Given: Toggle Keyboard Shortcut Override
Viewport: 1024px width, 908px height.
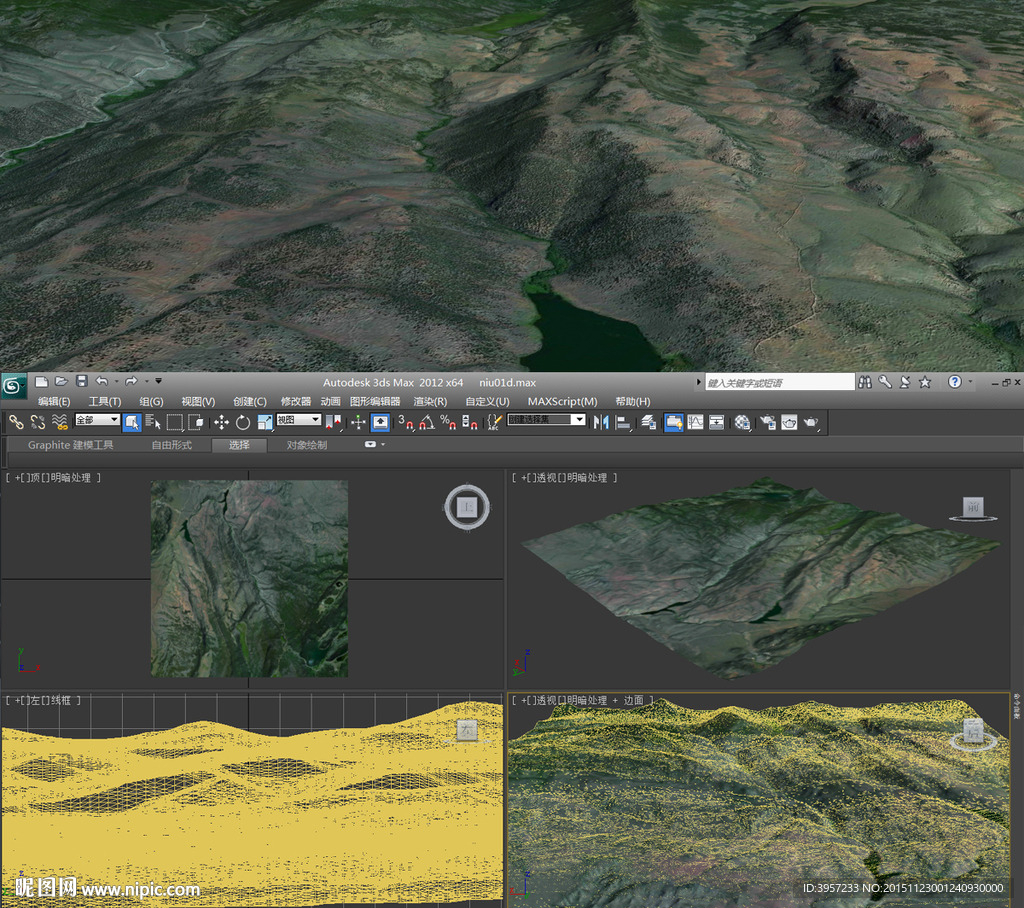Looking at the screenshot, I should 380,423.
